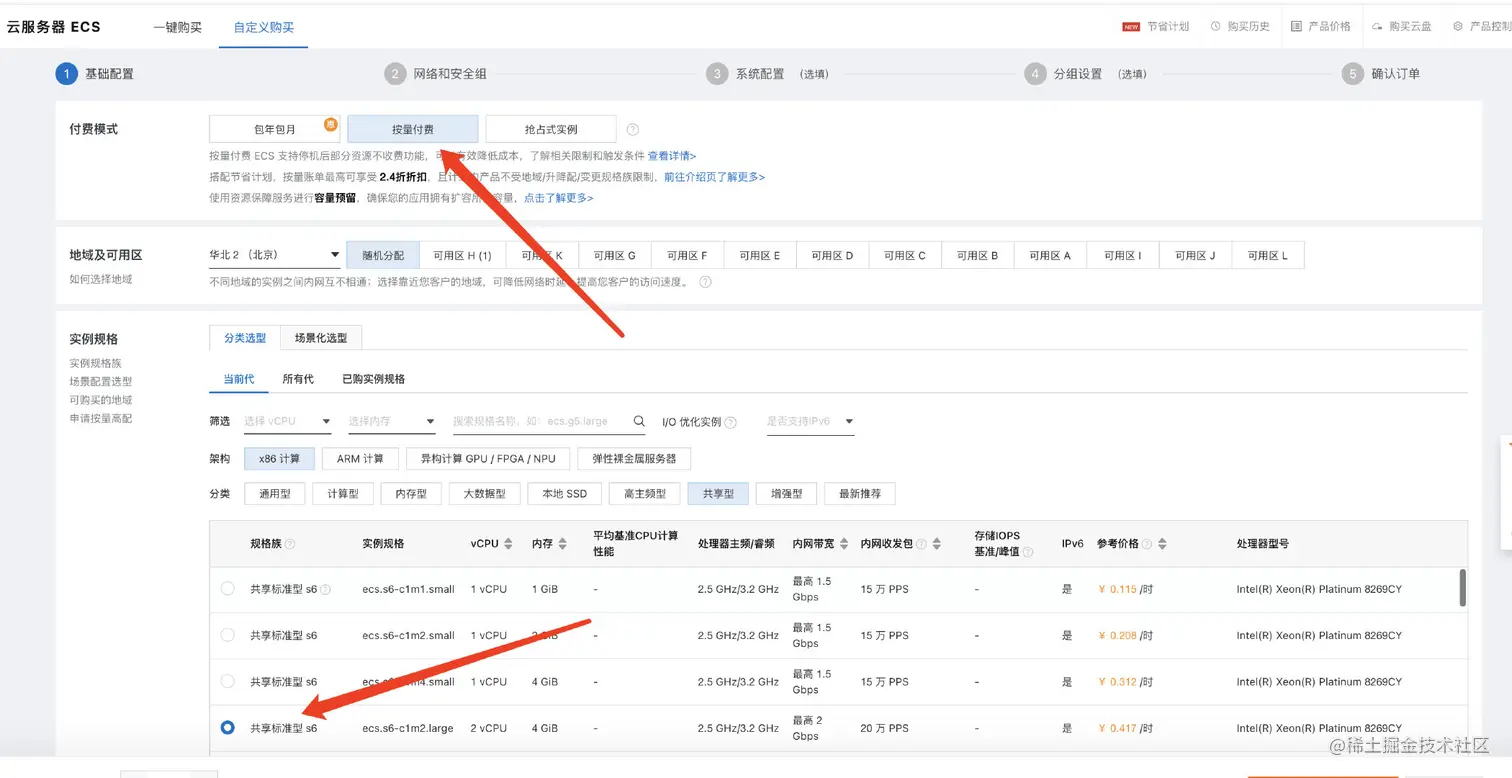Screen dimensions: 1512x778
Task: Switch to 场景化选型 tab
Action: pyautogui.click(x=321, y=338)
